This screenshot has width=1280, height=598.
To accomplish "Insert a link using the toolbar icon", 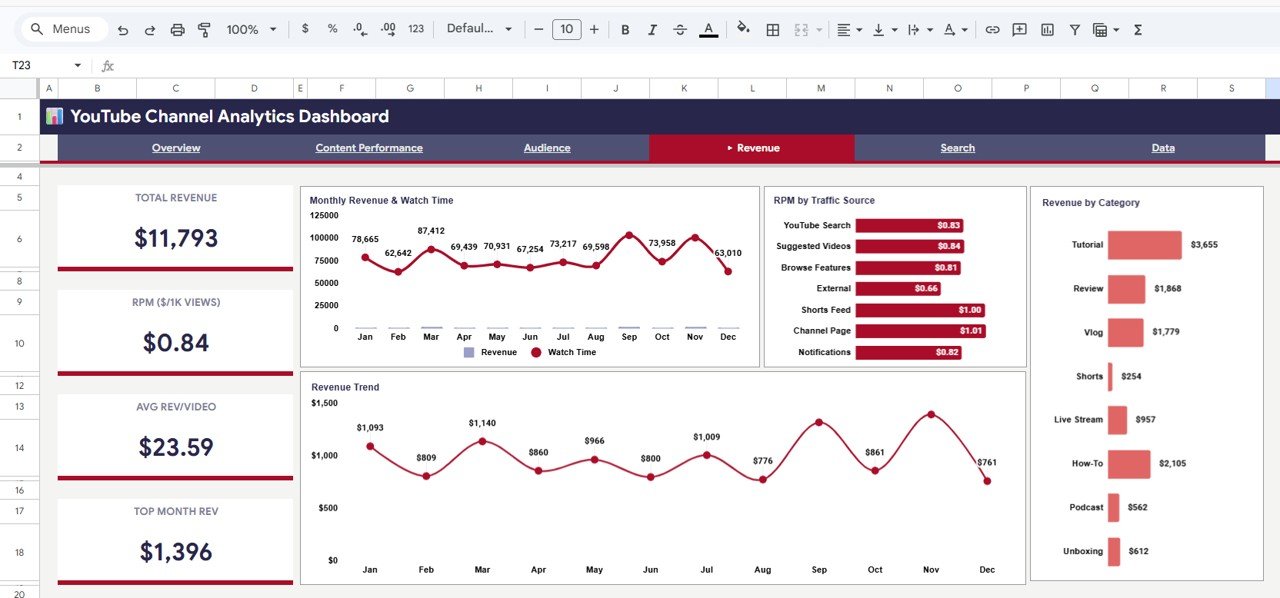I will point(993,29).
